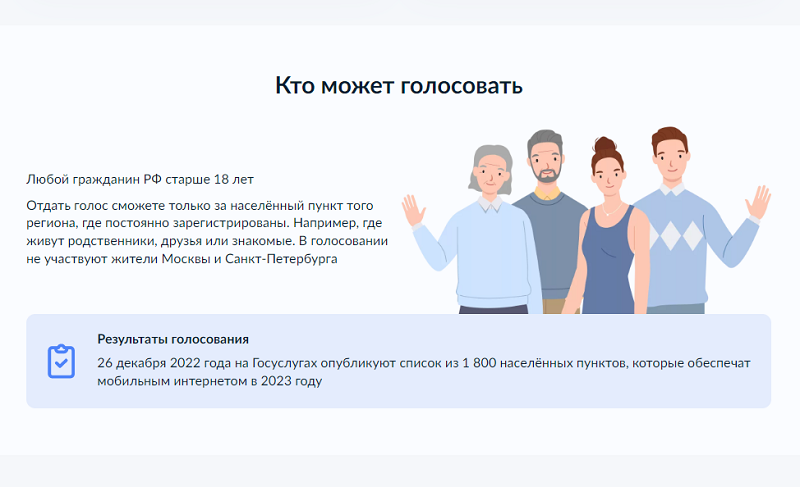
Task: Click the diamond pattern on the blue sweater
Action: [x=676, y=236]
